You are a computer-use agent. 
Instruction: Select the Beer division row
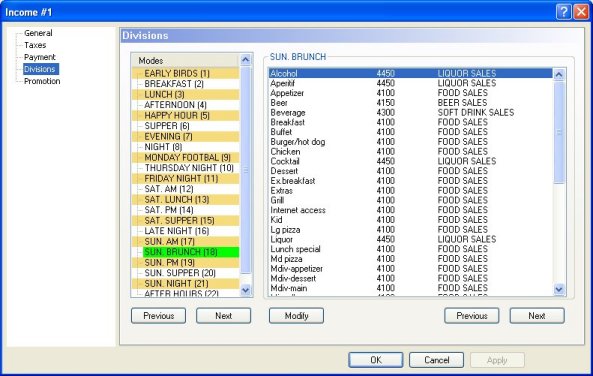[x=410, y=103]
